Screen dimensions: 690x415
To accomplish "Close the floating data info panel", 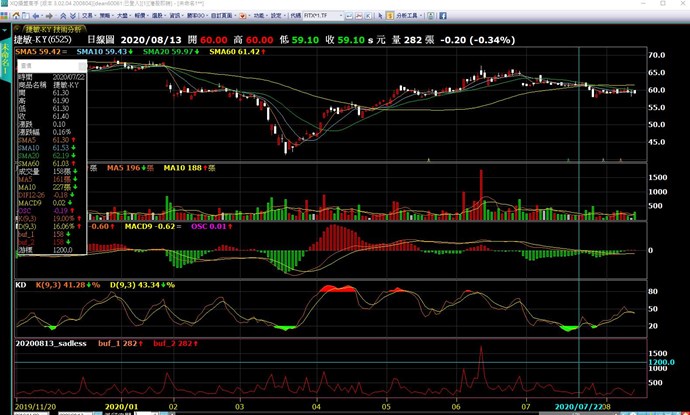I will click(82, 63).
